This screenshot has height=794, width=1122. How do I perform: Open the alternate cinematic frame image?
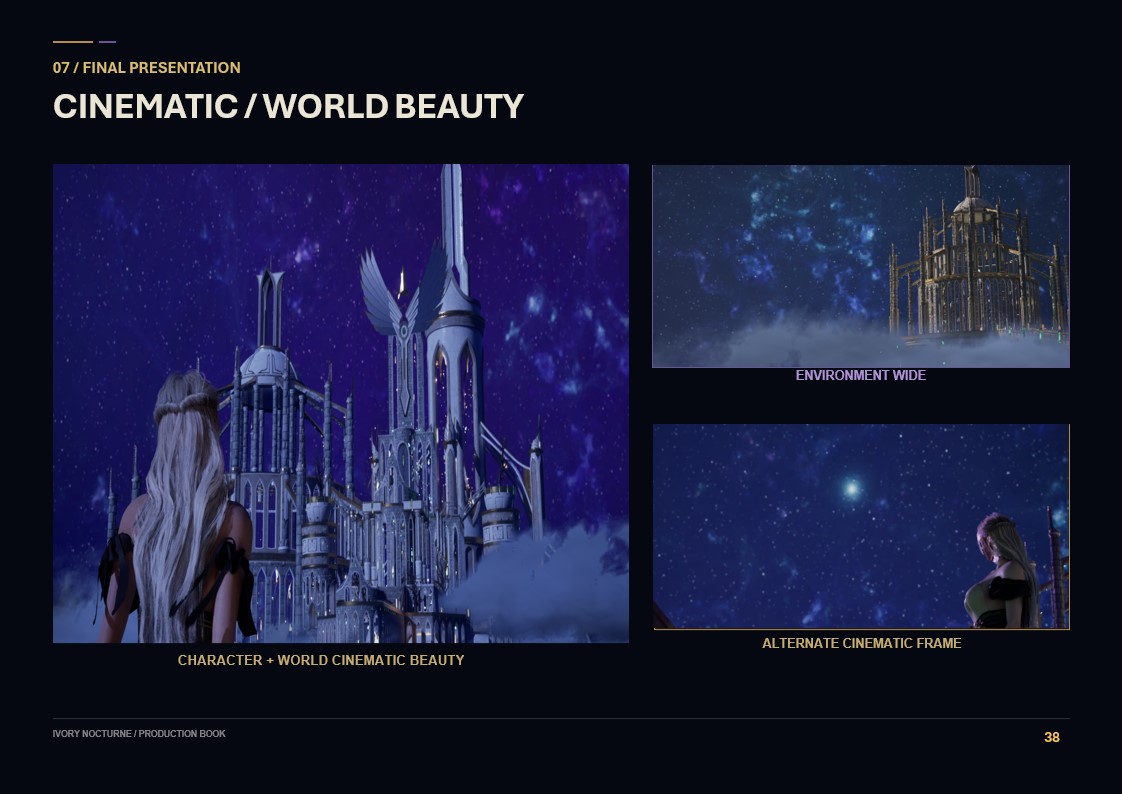[x=862, y=526]
